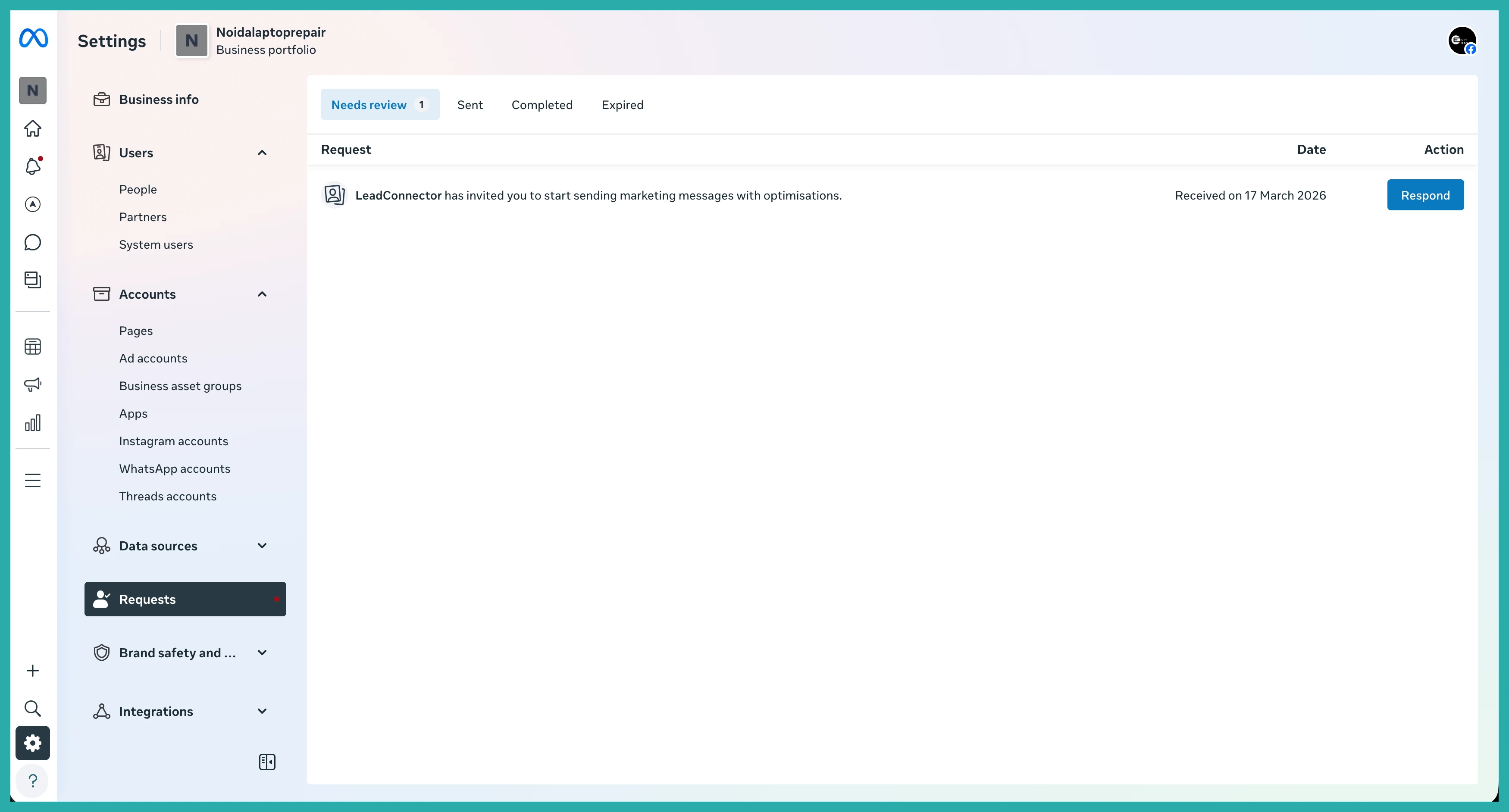Open People under Users
Image resolution: width=1509 pixels, height=812 pixels.
click(x=138, y=190)
